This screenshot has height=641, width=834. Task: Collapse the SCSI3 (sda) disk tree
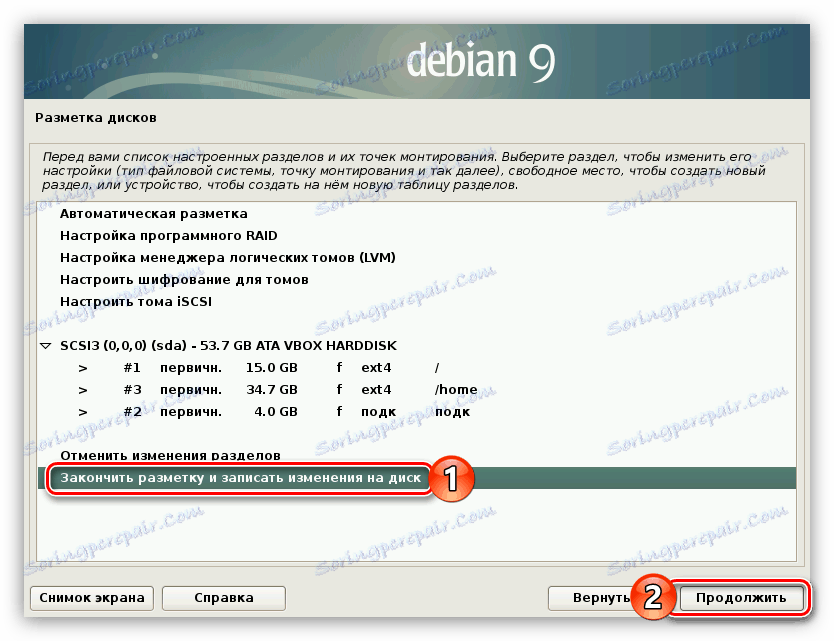46,346
